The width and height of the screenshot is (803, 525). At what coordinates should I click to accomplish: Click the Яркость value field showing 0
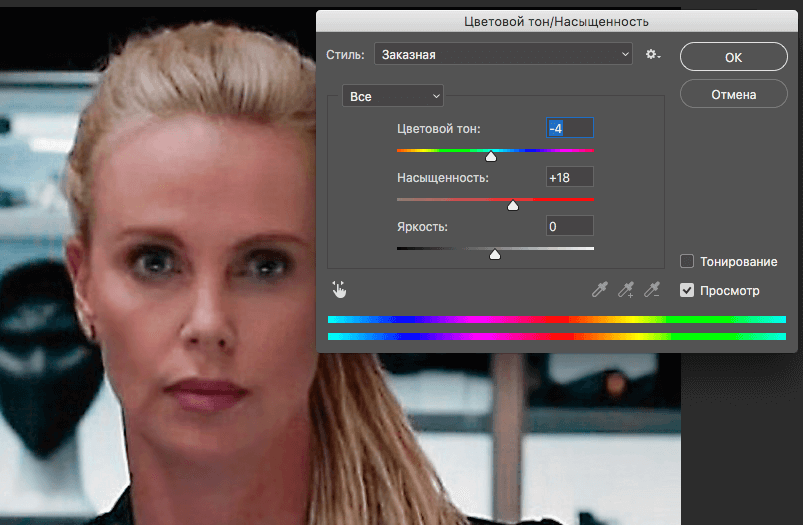coord(569,226)
